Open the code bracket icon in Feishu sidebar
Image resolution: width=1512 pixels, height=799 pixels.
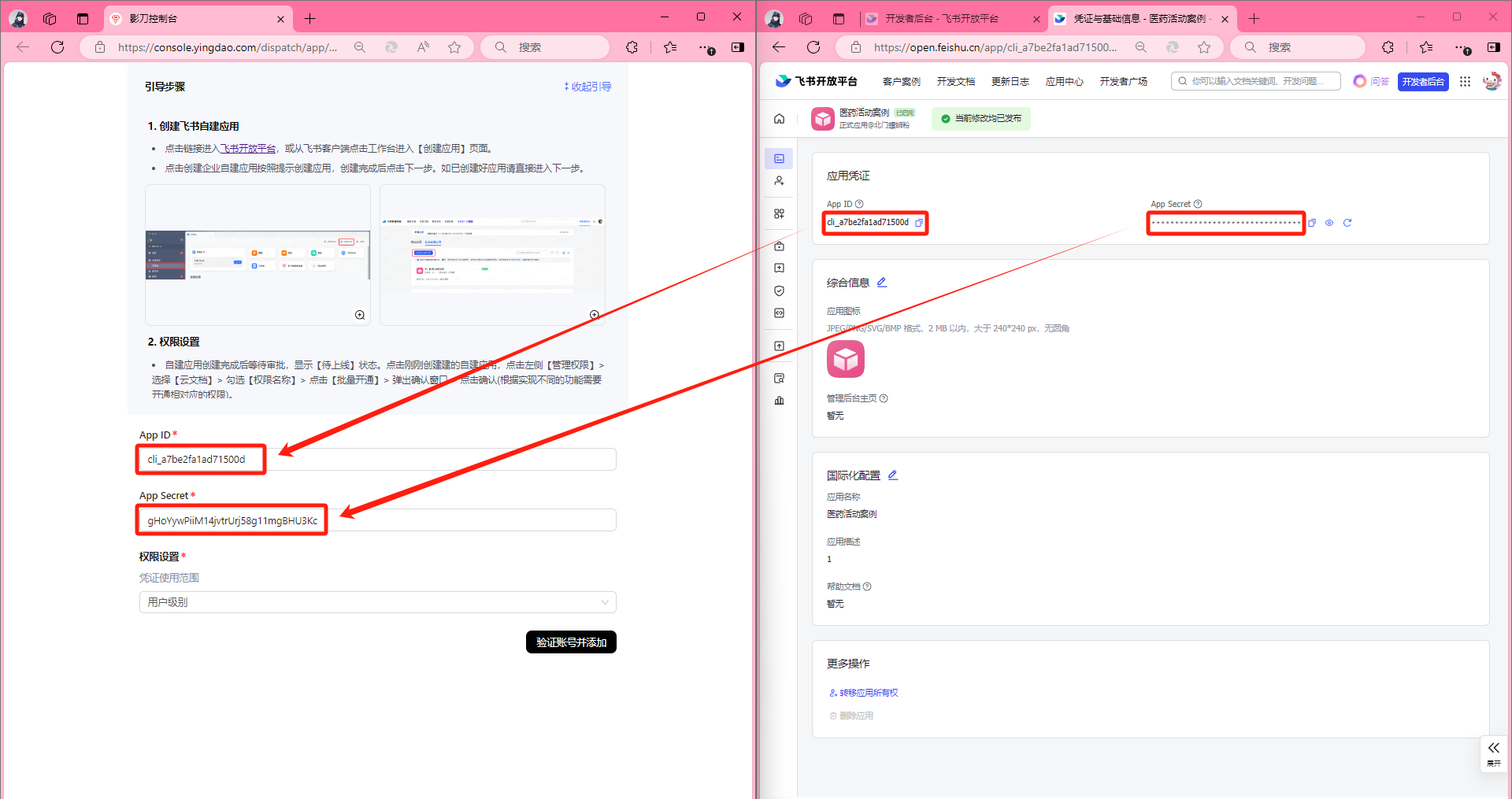[x=779, y=313]
